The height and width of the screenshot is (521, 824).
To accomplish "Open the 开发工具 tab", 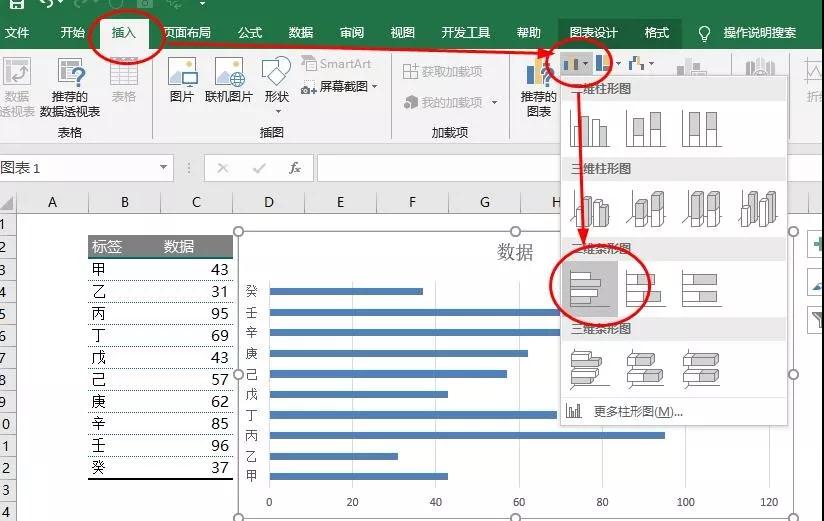I will pyautogui.click(x=466, y=33).
